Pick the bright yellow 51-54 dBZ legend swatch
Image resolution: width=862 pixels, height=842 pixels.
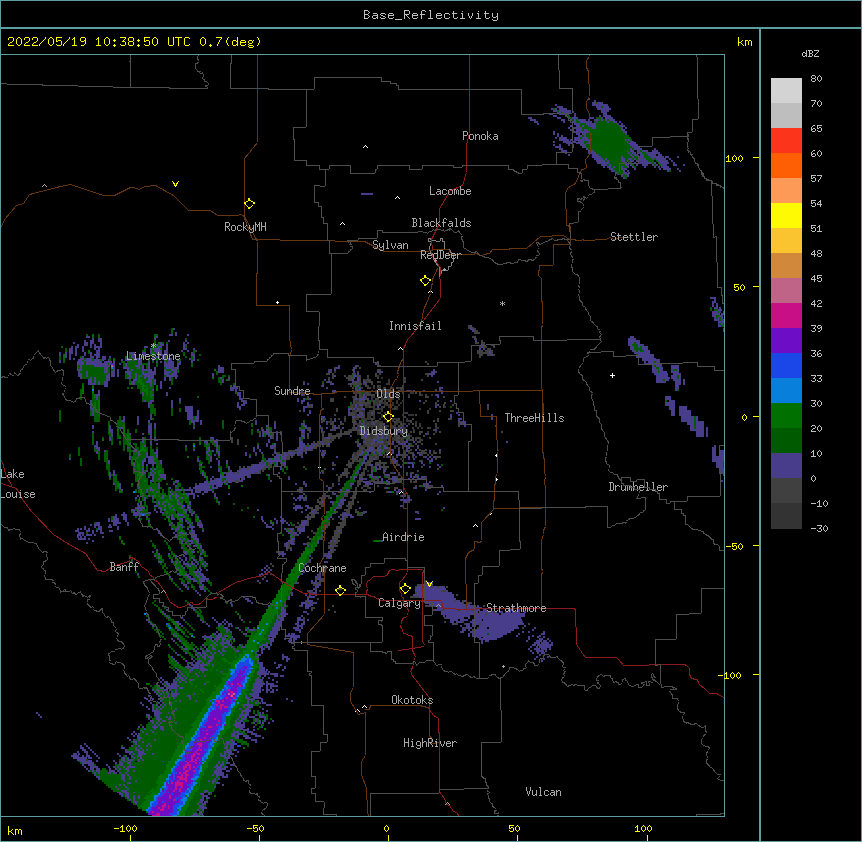786,215
